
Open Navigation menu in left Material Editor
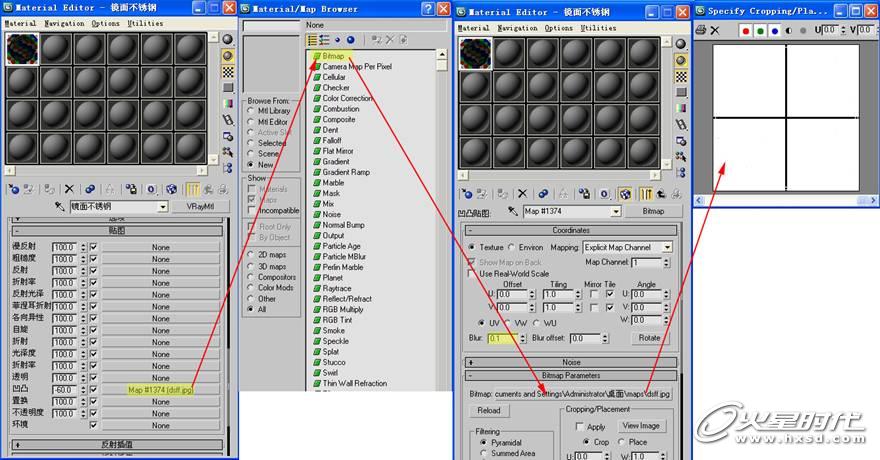pos(64,24)
